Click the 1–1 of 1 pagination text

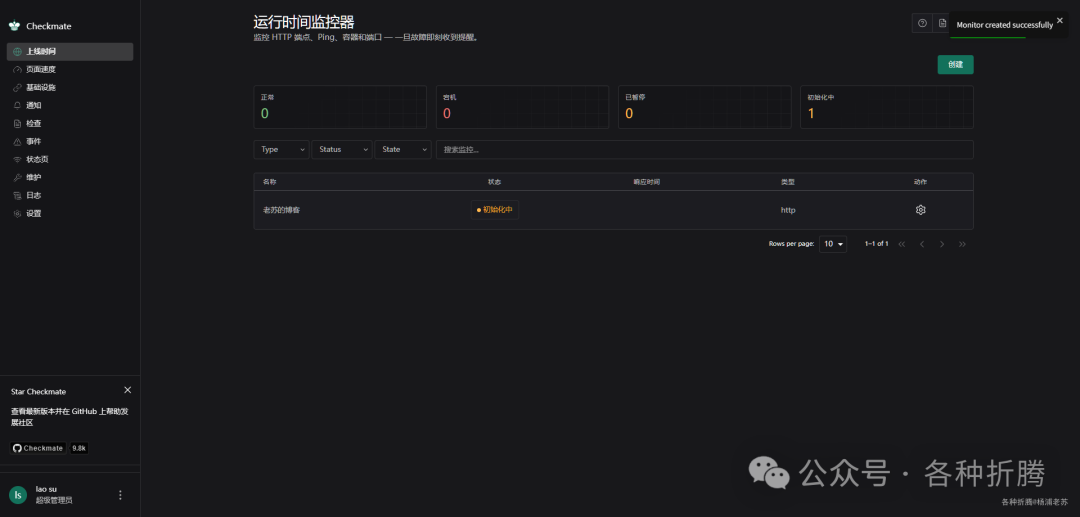[876, 244]
